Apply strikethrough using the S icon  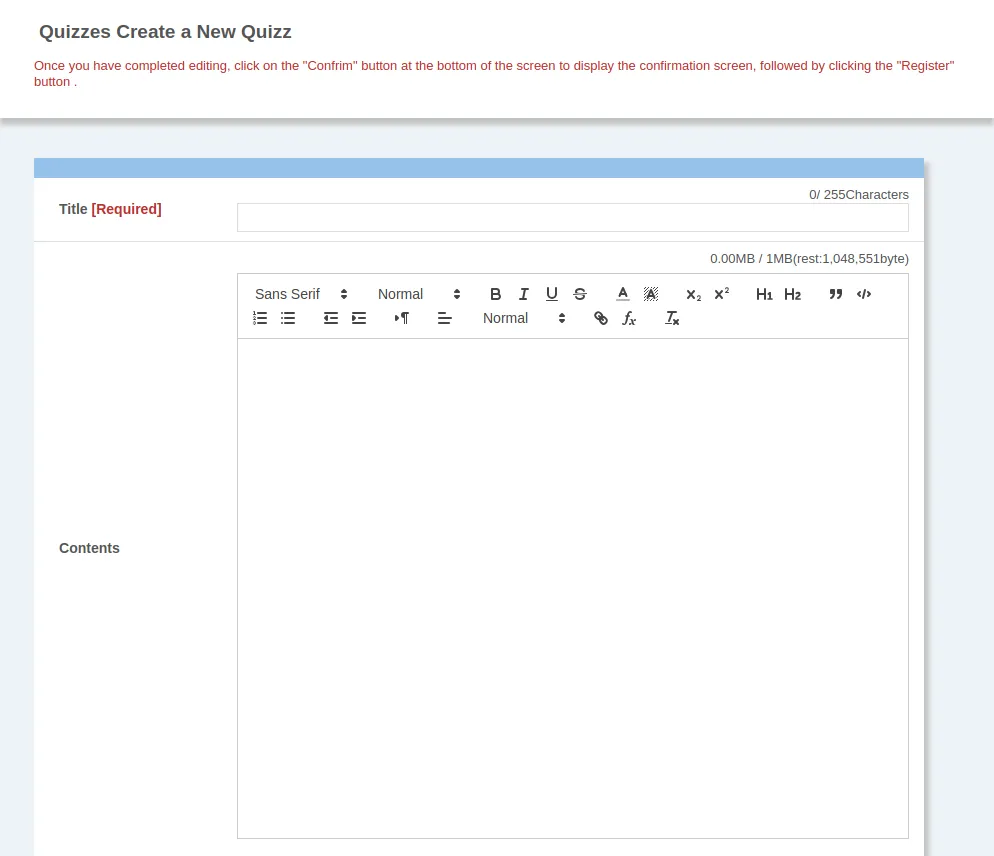(x=579, y=294)
